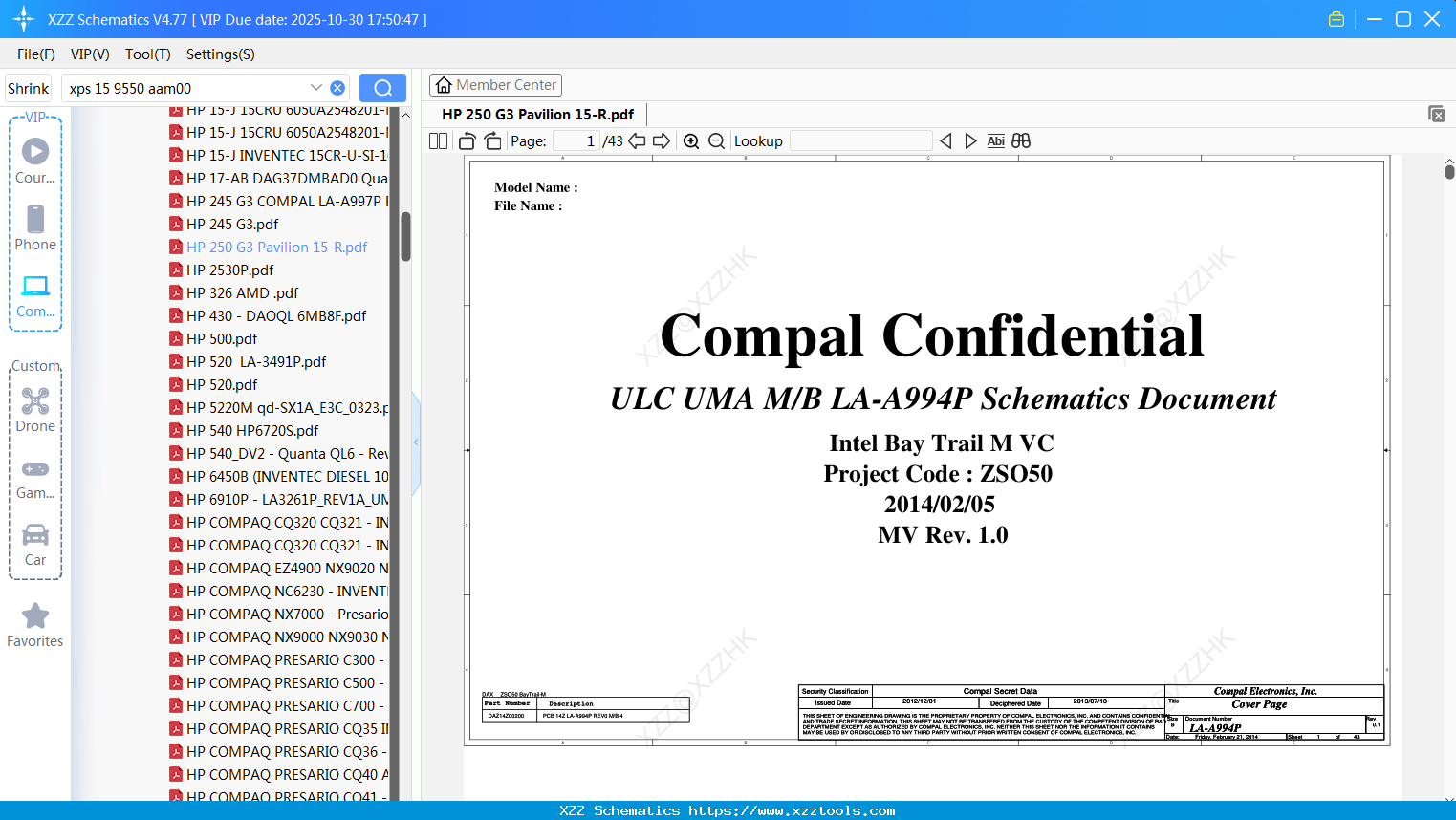Open HP 520 LA-3491P.pdf
Image resolution: width=1456 pixels, height=820 pixels.
click(x=256, y=361)
